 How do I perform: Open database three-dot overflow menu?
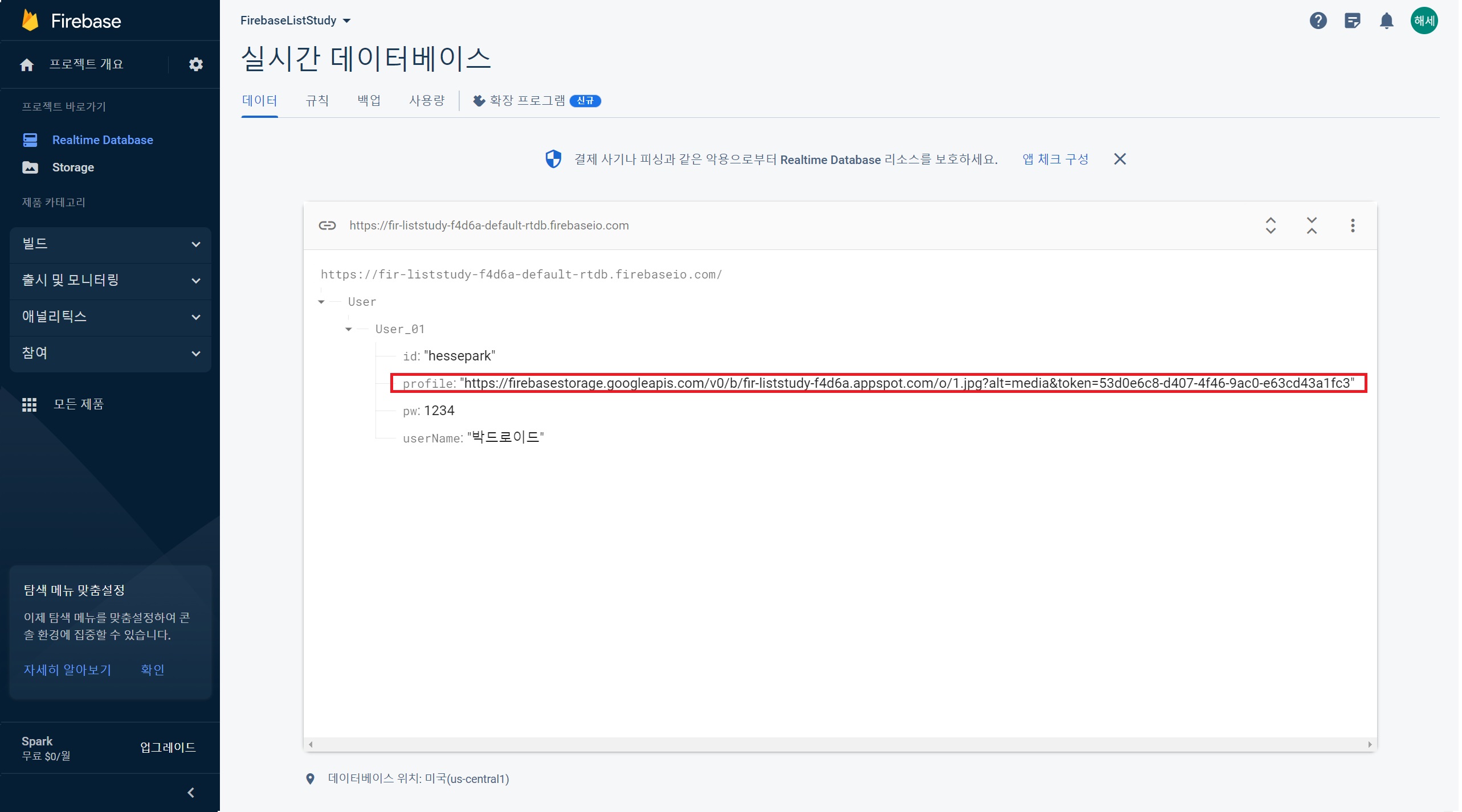[x=1353, y=225]
